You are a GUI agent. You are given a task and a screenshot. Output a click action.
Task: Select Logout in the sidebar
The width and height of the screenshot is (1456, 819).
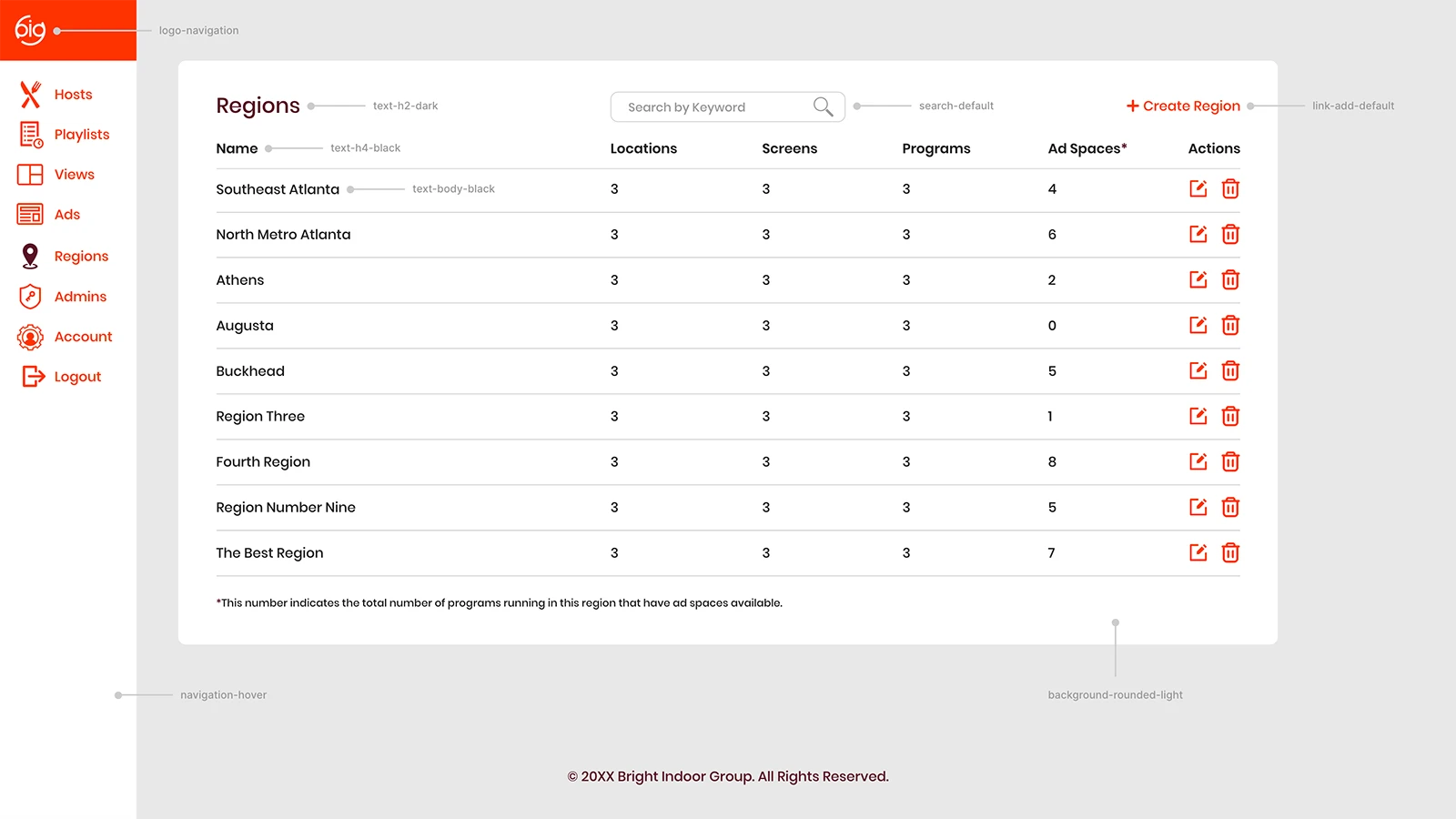click(x=77, y=377)
